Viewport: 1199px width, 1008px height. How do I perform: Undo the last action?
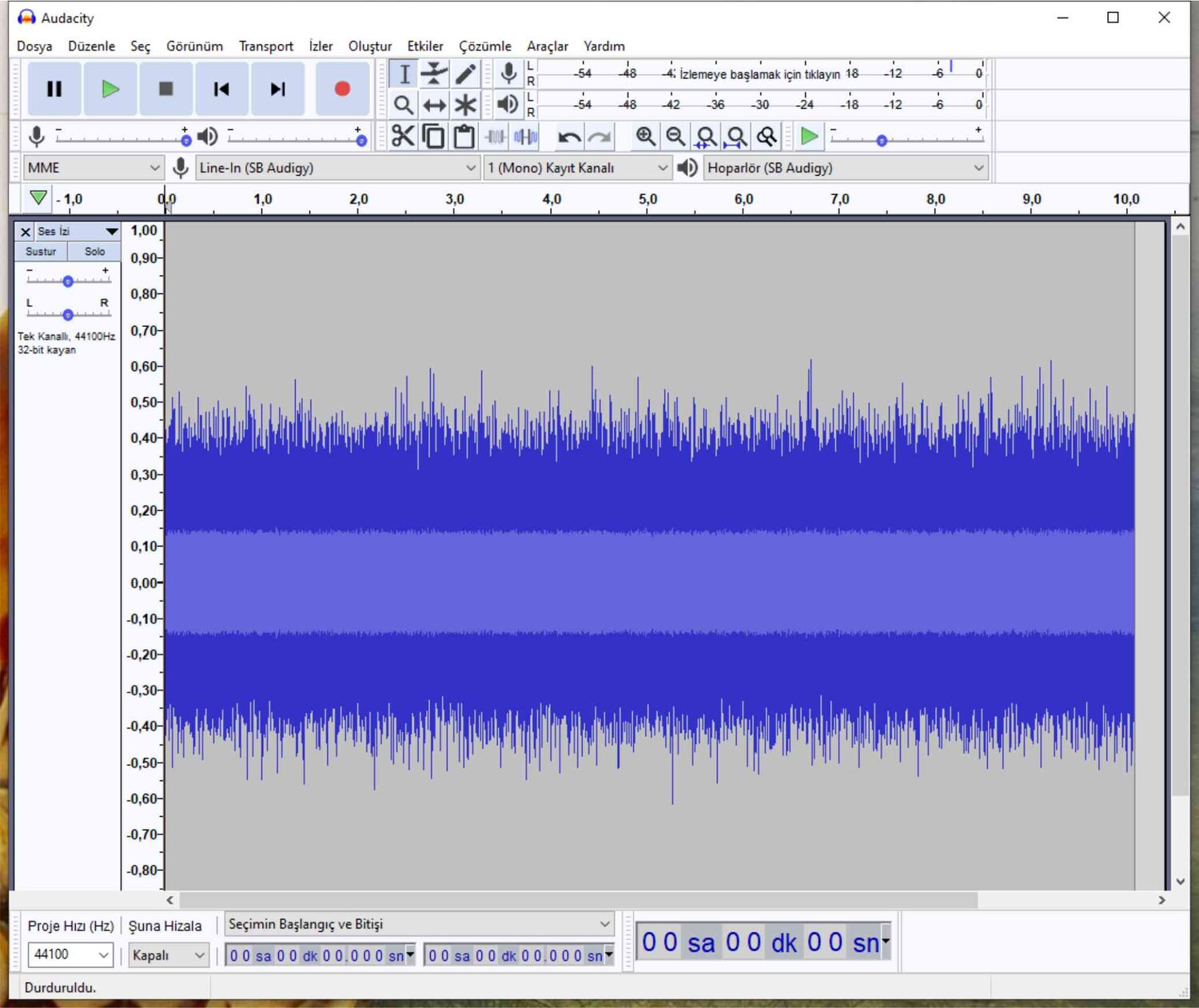pyautogui.click(x=569, y=137)
